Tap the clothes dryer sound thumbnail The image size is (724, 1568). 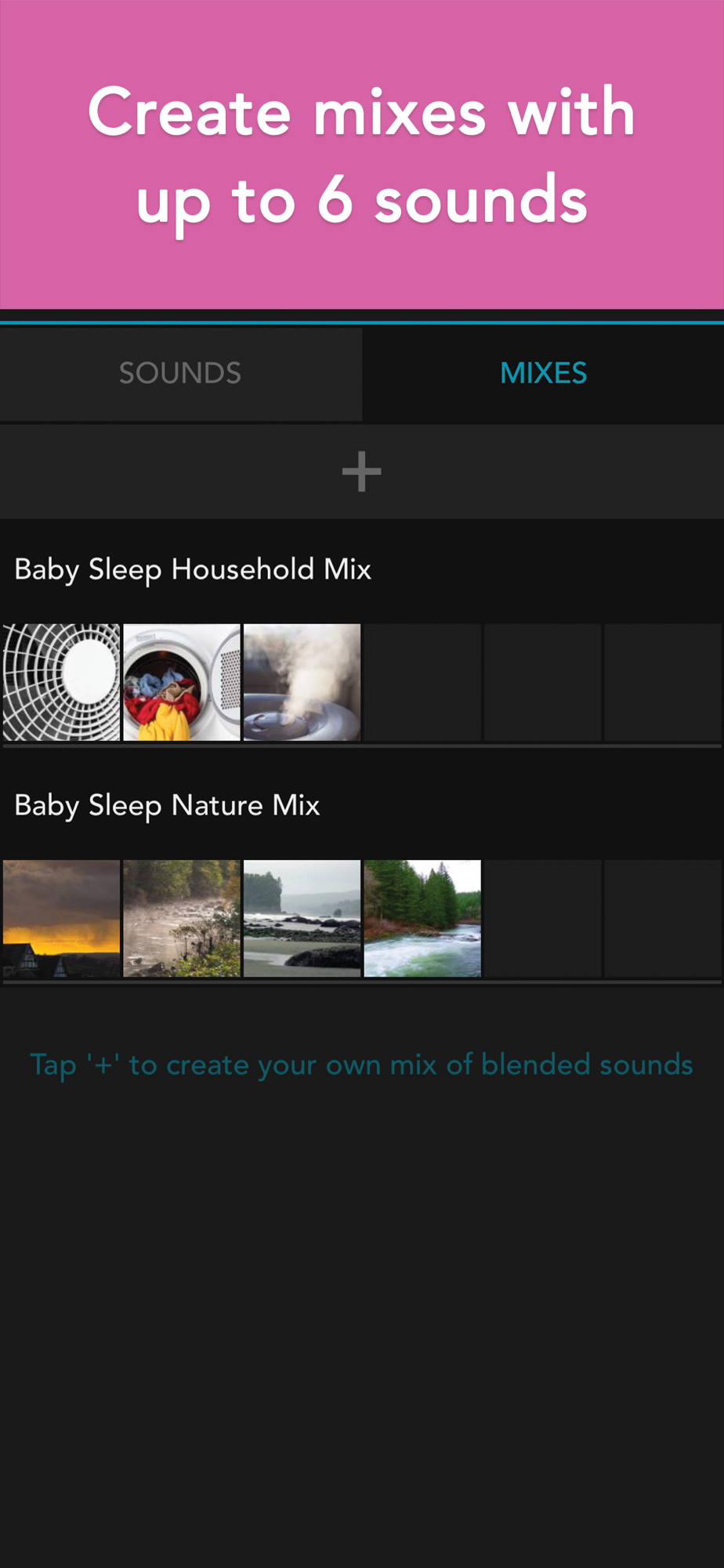[x=182, y=682]
